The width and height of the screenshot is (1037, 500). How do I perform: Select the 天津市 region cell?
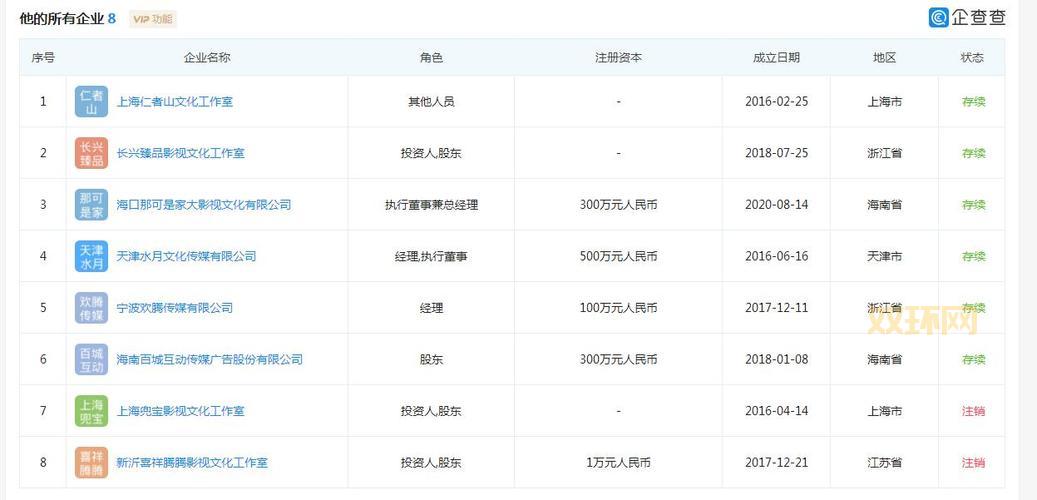(x=884, y=257)
